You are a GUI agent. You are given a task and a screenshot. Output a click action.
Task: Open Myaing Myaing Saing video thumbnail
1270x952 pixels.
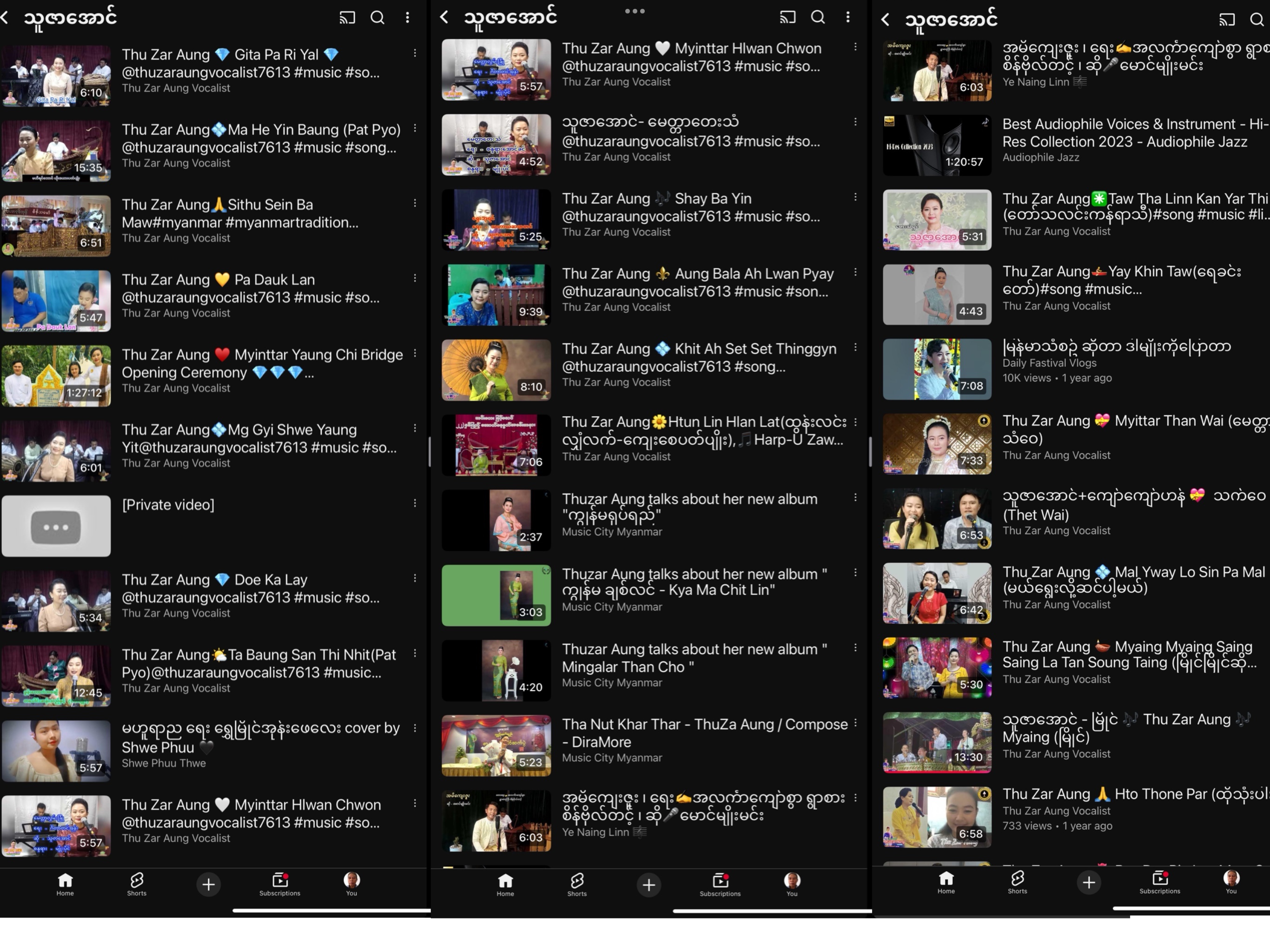pos(937,668)
